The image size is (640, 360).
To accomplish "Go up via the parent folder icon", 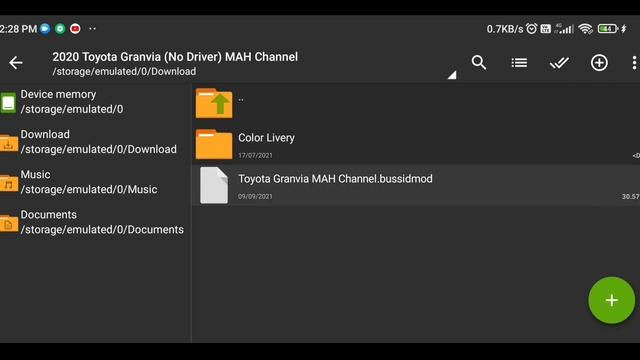I will pos(214,103).
